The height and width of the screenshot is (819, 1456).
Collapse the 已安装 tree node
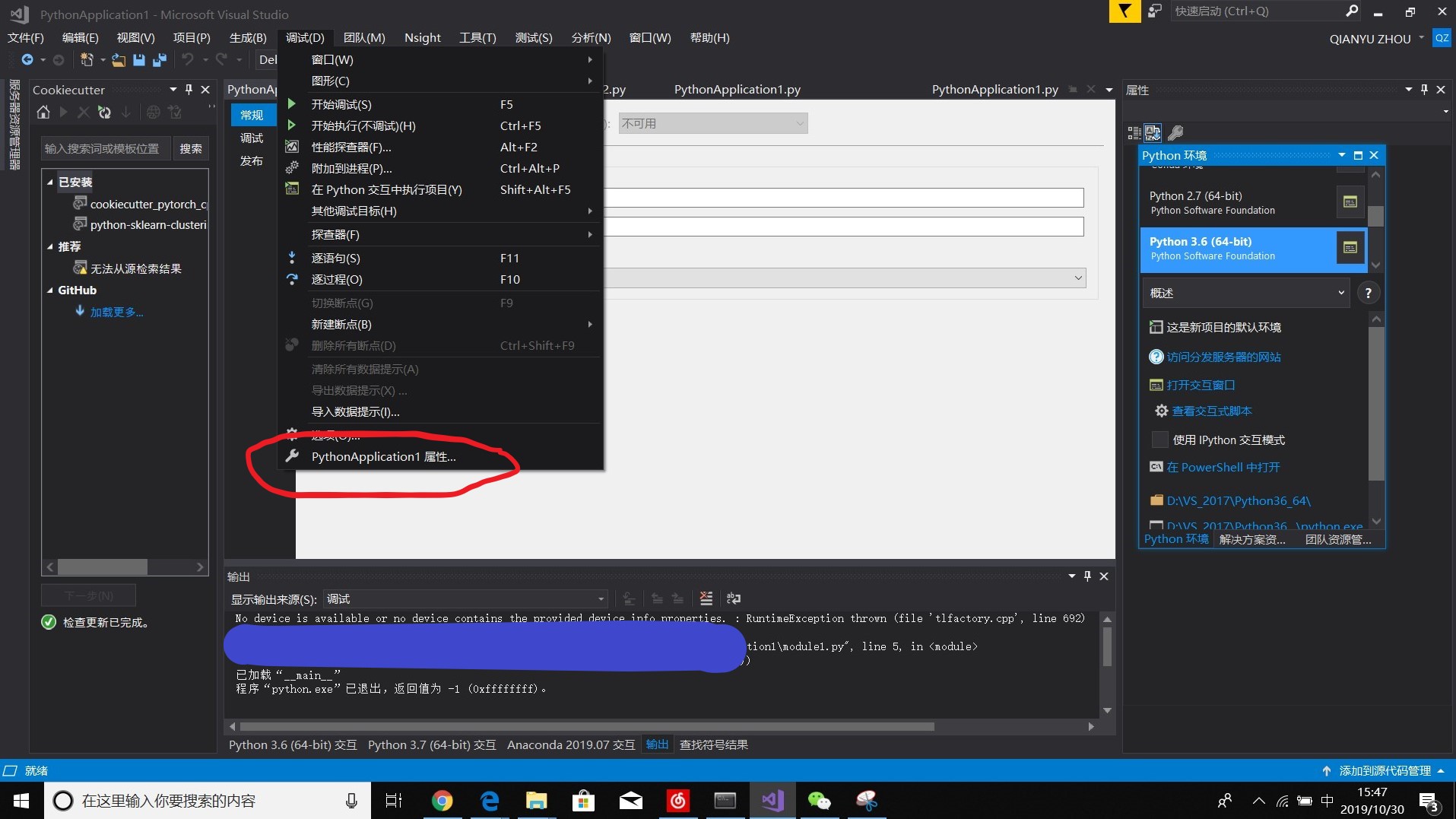pyautogui.click(x=50, y=182)
